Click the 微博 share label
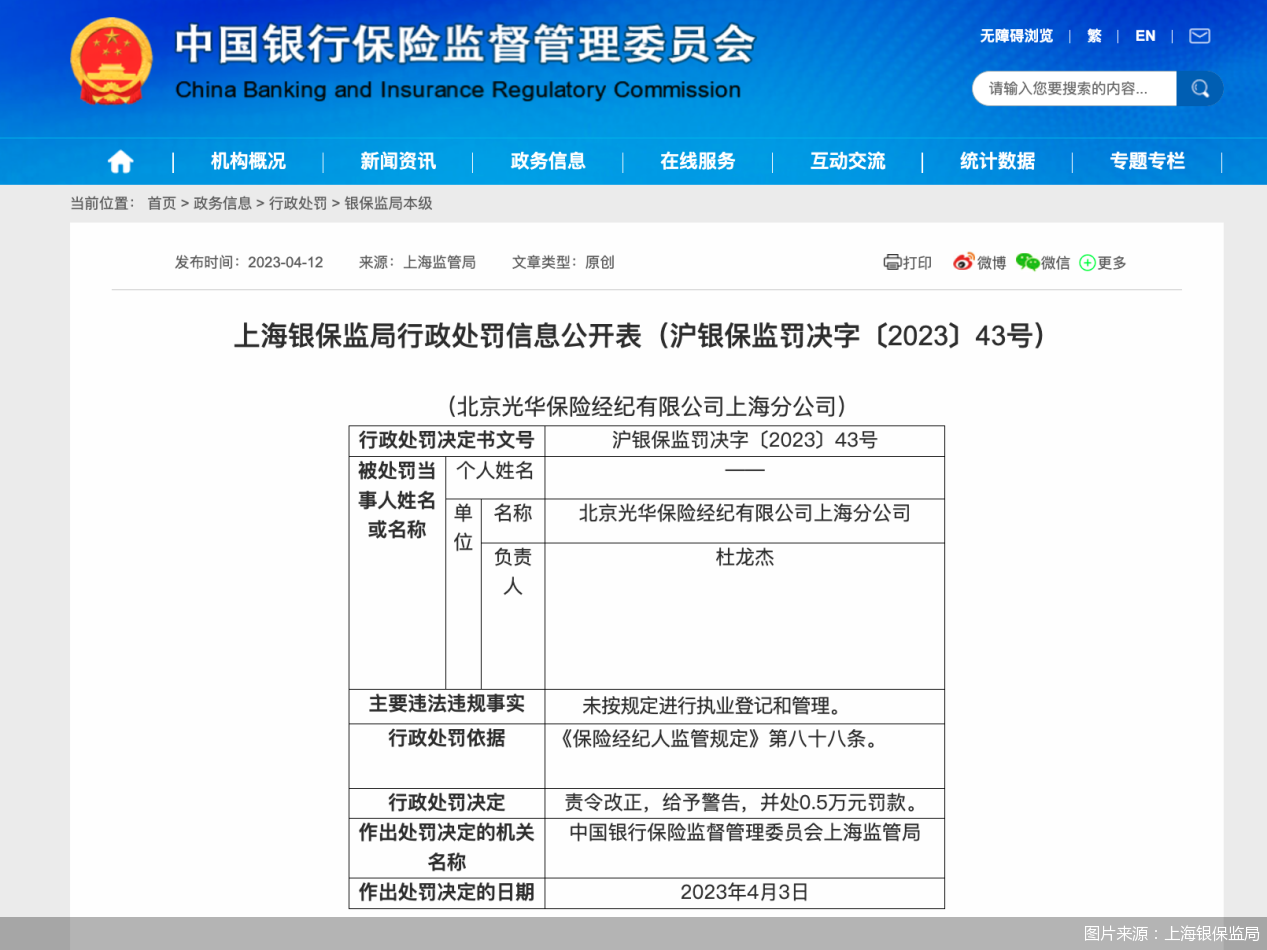 992,263
